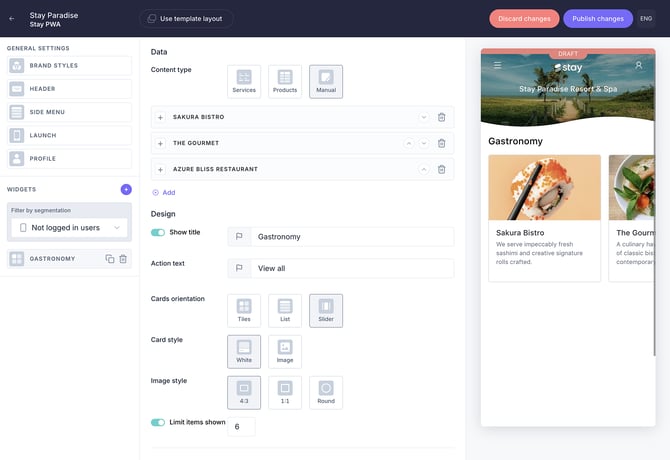Move Sakura Bistro down
Viewport: 670px width, 460px height.
point(423,117)
